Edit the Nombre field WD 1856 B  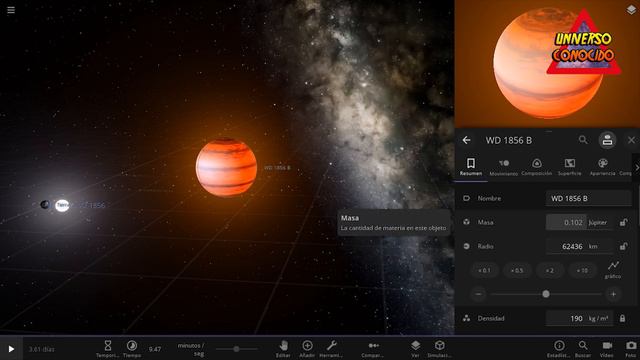coord(588,198)
